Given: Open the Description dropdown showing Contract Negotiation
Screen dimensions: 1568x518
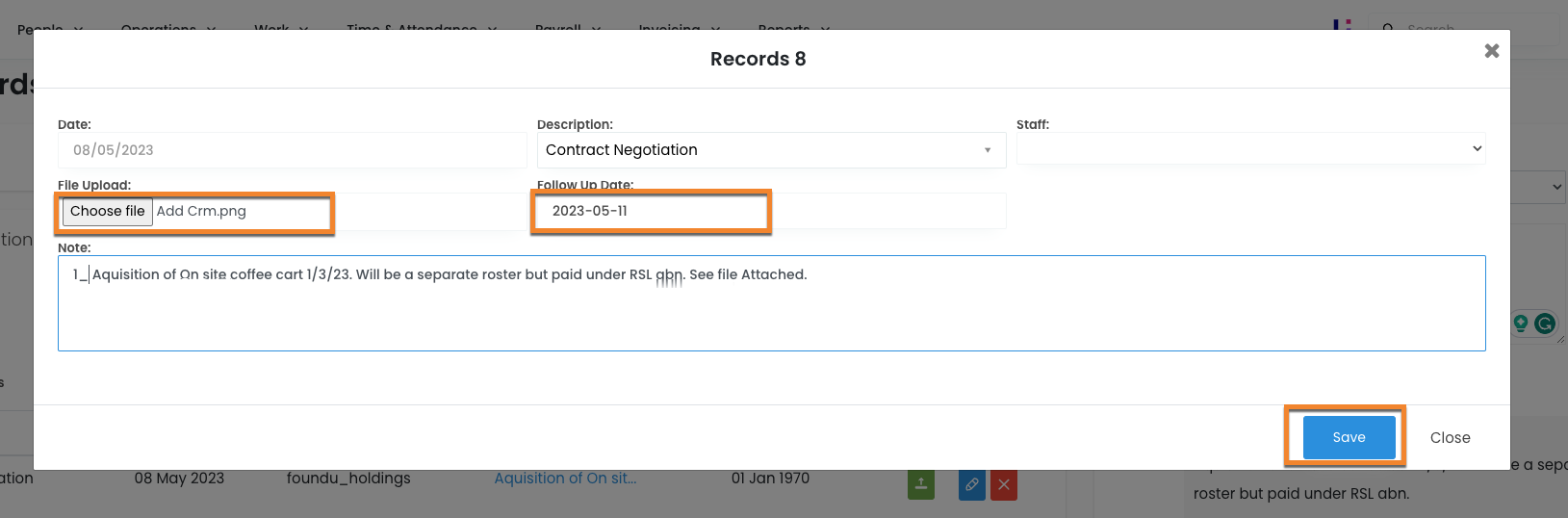Looking at the screenshot, I should click(770, 150).
